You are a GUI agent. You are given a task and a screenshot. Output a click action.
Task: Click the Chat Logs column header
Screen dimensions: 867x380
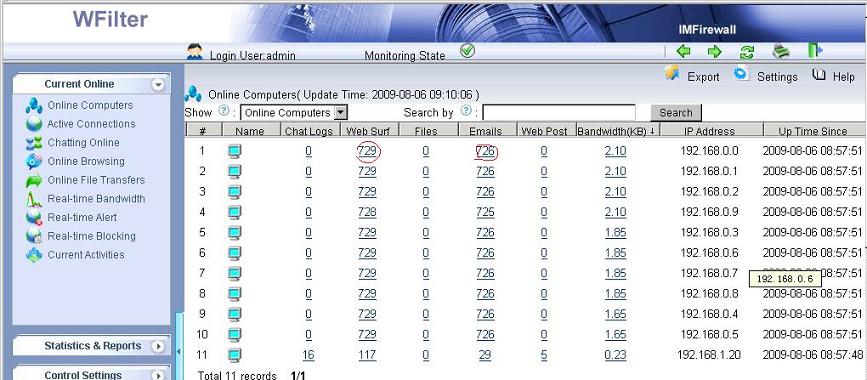point(309,131)
